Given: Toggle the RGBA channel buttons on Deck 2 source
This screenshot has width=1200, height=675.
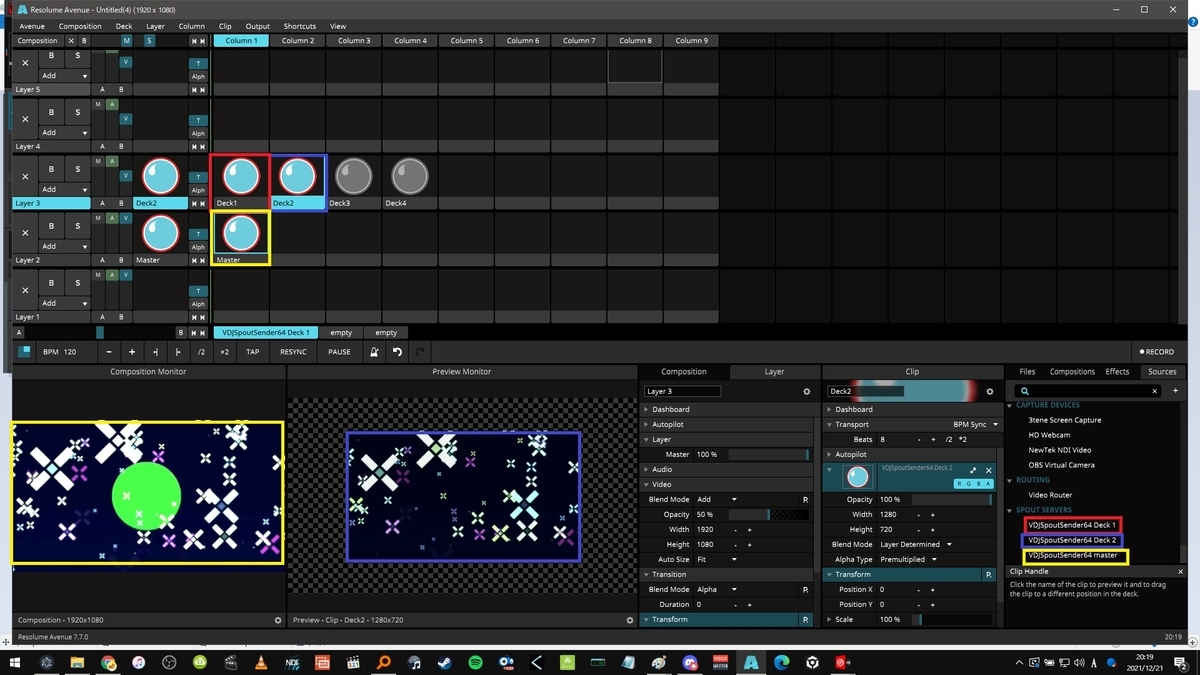Looking at the screenshot, I should [x=973, y=483].
